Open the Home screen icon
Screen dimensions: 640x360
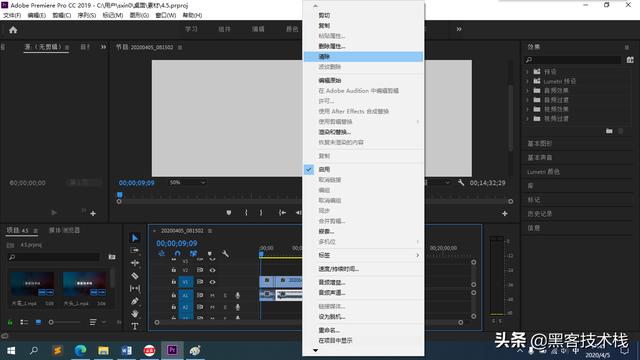(13, 30)
